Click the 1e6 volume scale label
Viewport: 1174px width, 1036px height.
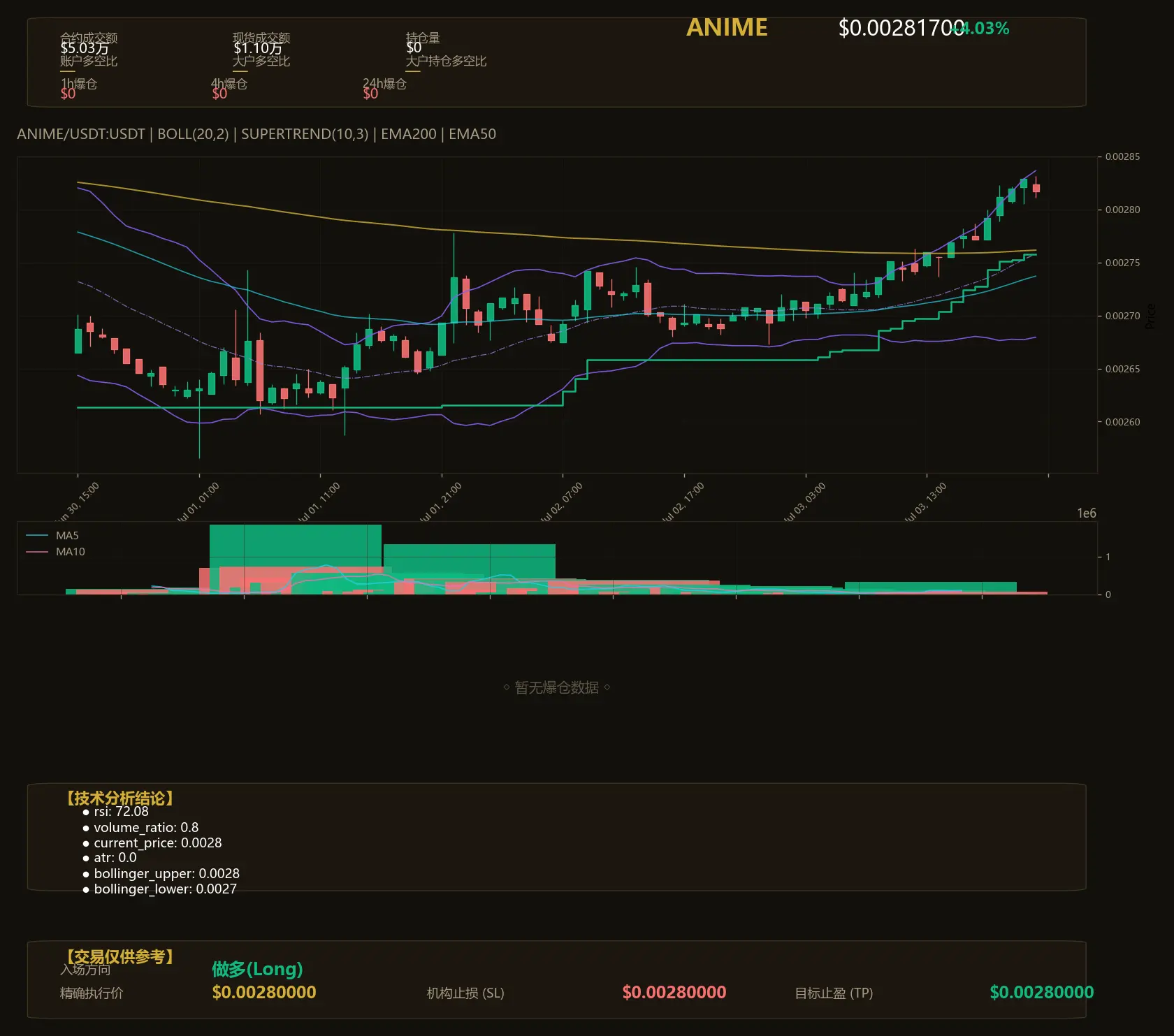[x=1087, y=513]
